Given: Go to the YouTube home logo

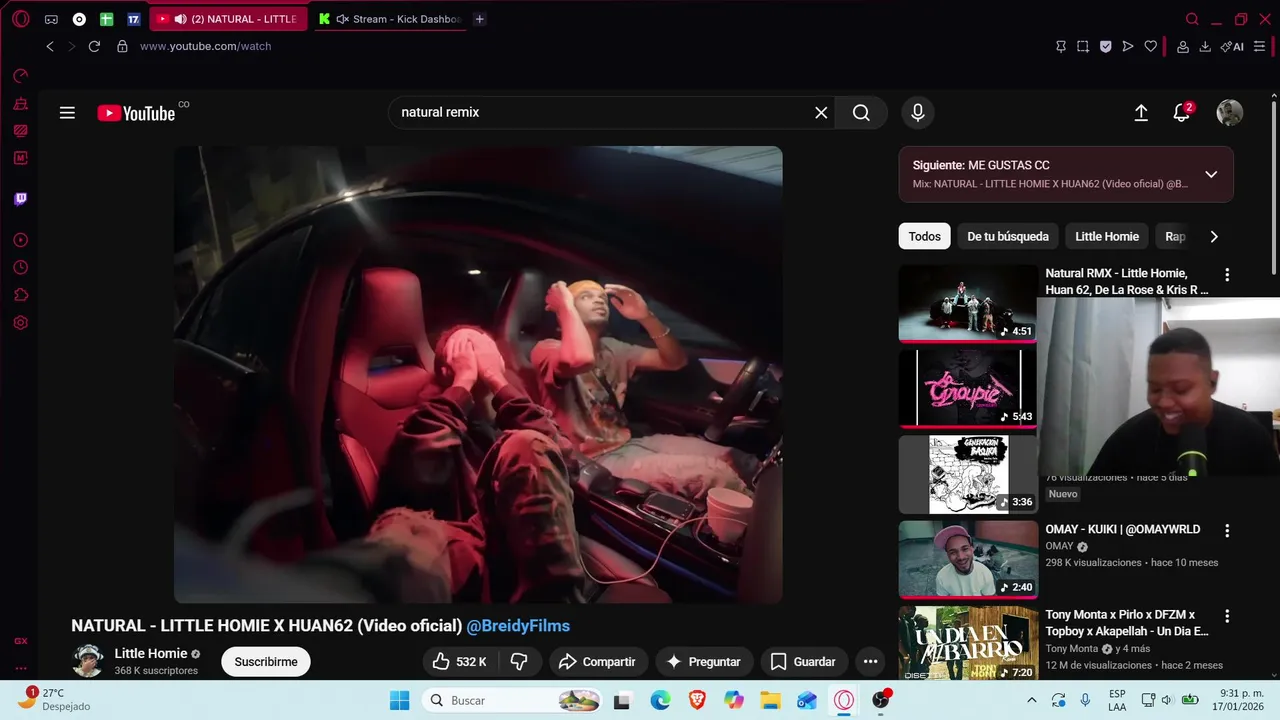Looking at the screenshot, I should (x=137, y=113).
